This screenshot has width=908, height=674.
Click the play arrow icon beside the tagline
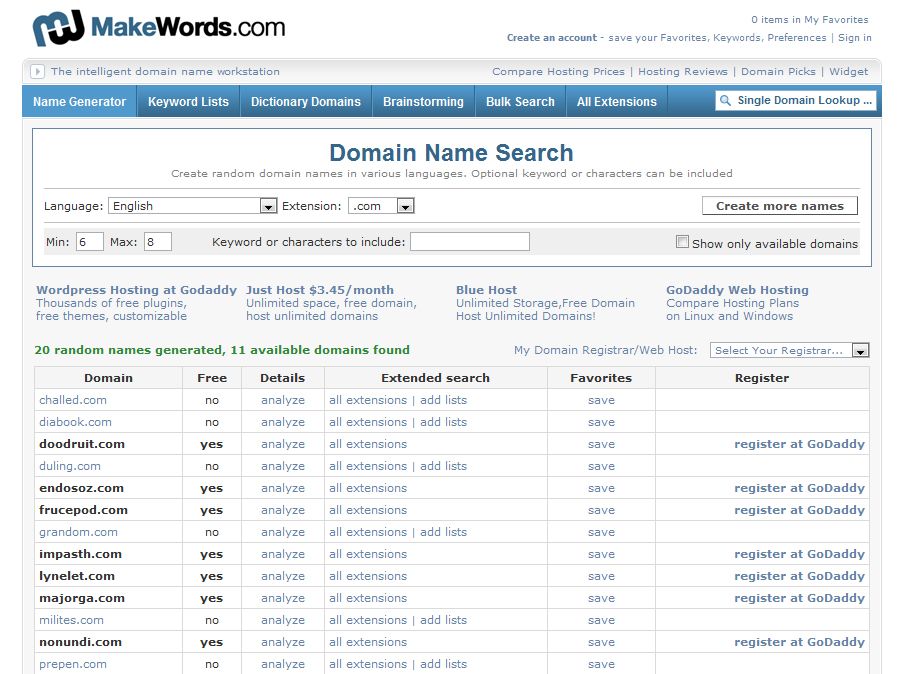click(38, 72)
